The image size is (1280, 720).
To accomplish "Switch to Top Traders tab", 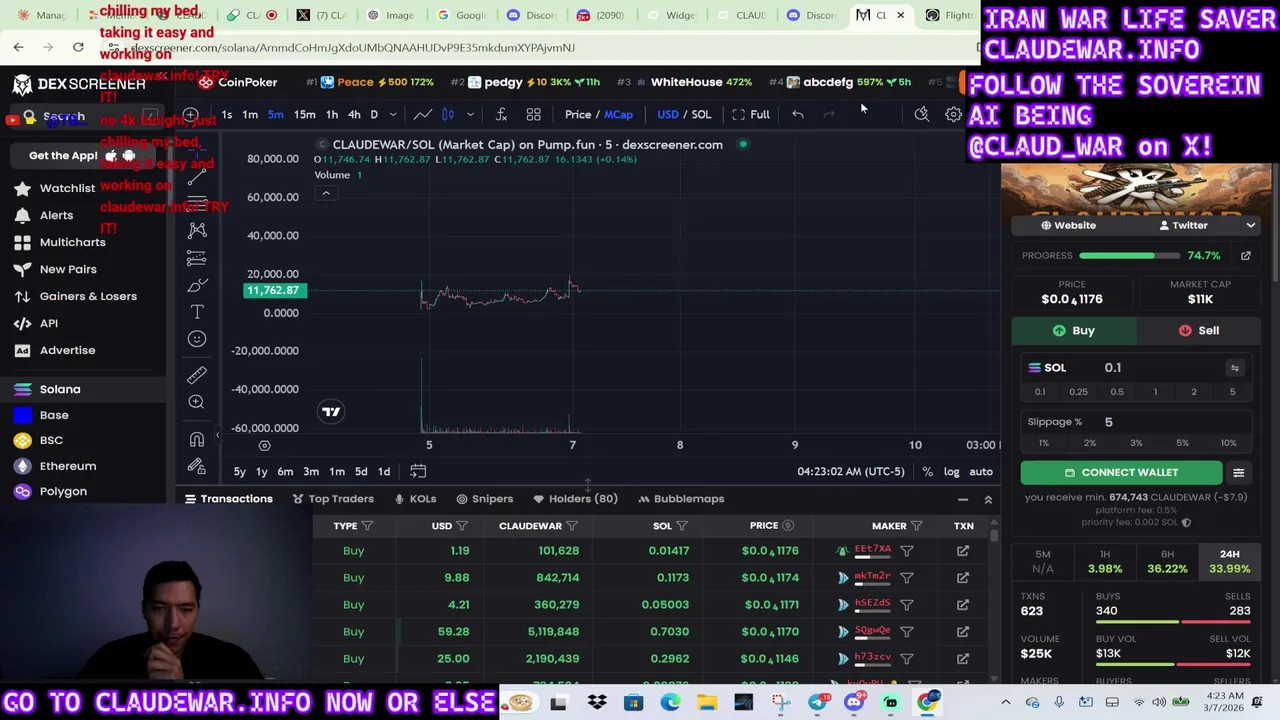I will 333,499.
